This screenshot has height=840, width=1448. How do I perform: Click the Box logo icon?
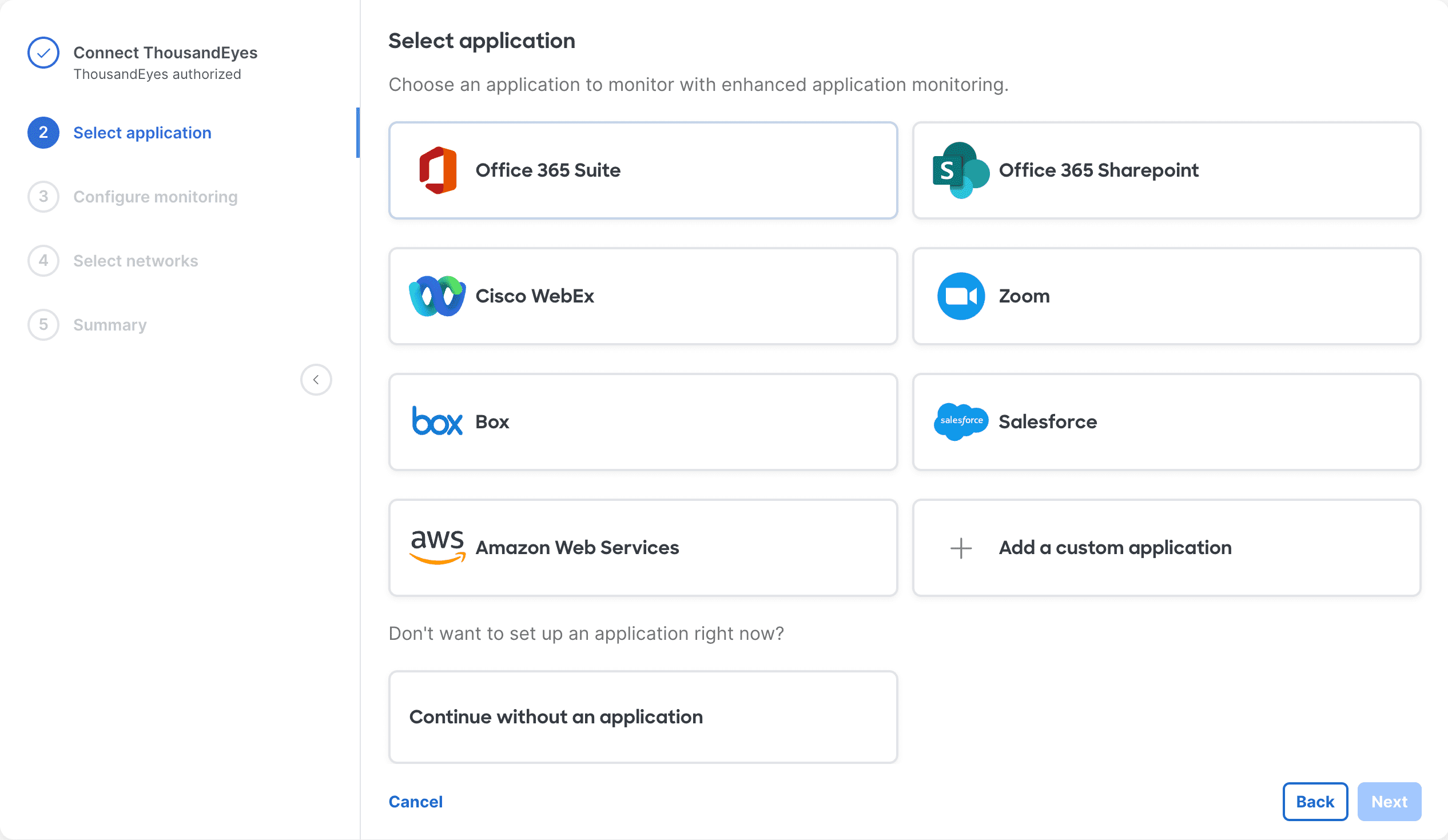click(x=437, y=422)
